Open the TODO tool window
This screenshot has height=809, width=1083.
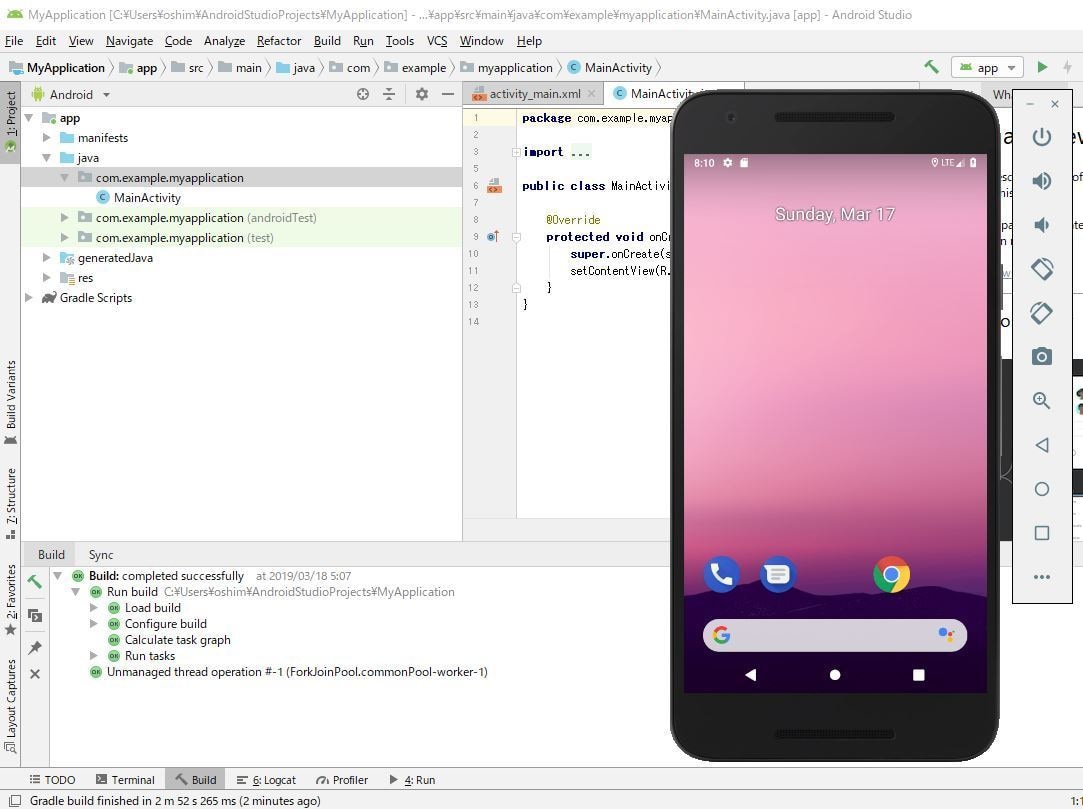[x=52, y=780]
